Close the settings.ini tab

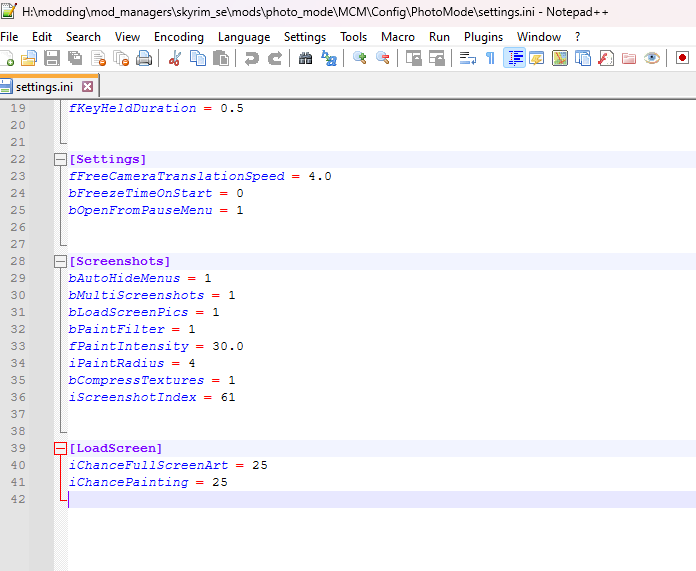point(87,87)
